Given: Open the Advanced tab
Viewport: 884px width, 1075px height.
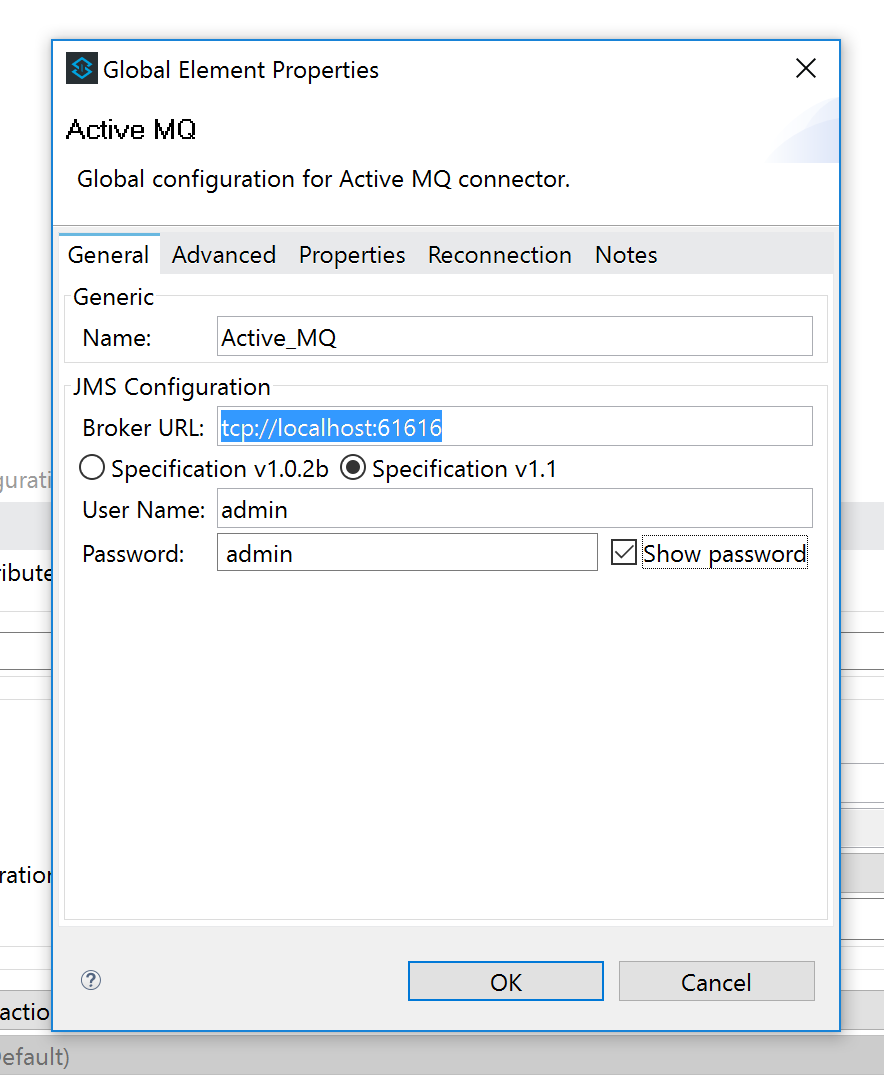Looking at the screenshot, I should [223, 255].
